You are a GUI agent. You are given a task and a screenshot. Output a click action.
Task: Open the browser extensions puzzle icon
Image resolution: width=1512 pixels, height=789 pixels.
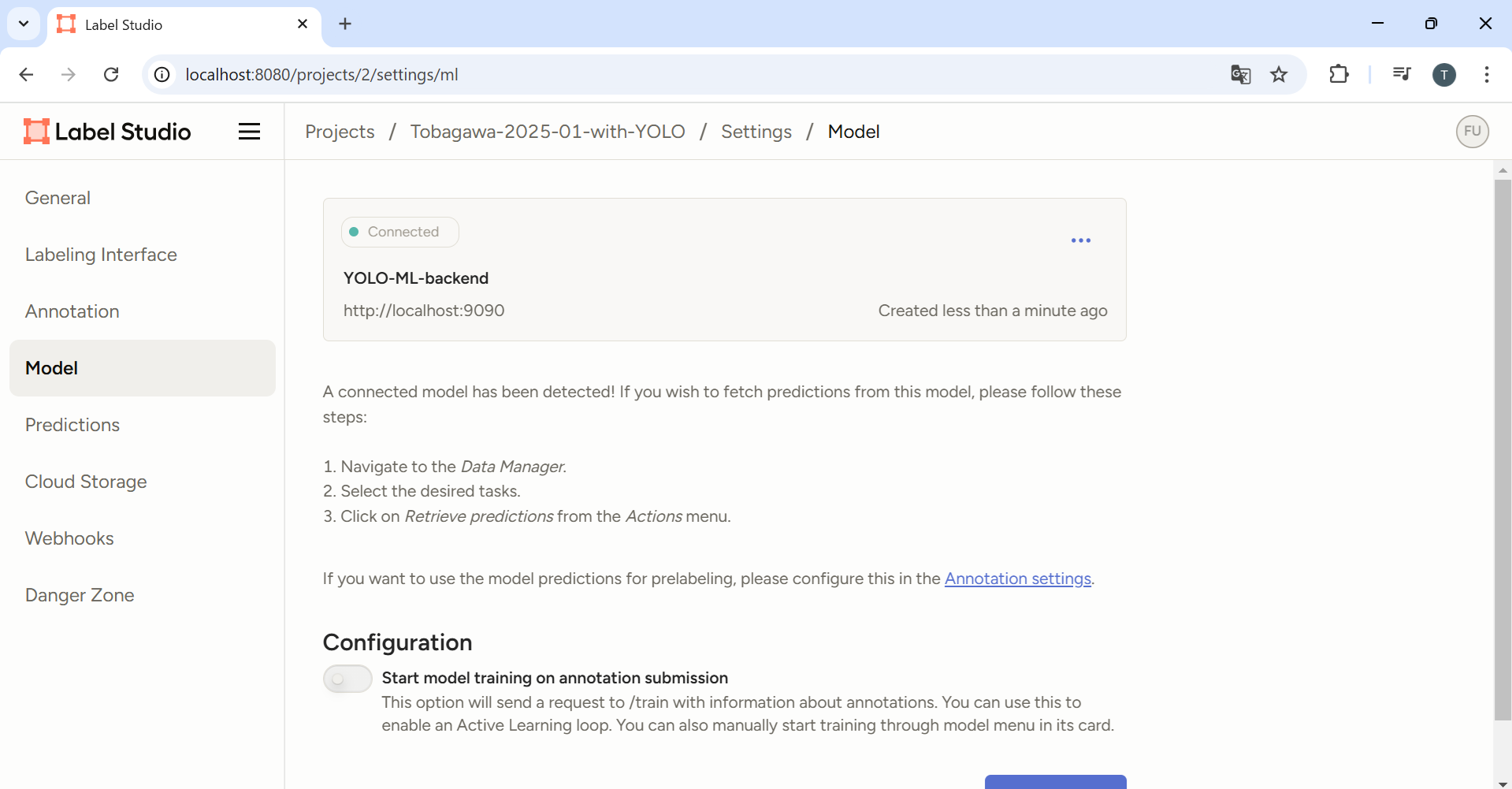pos(1339,74)
